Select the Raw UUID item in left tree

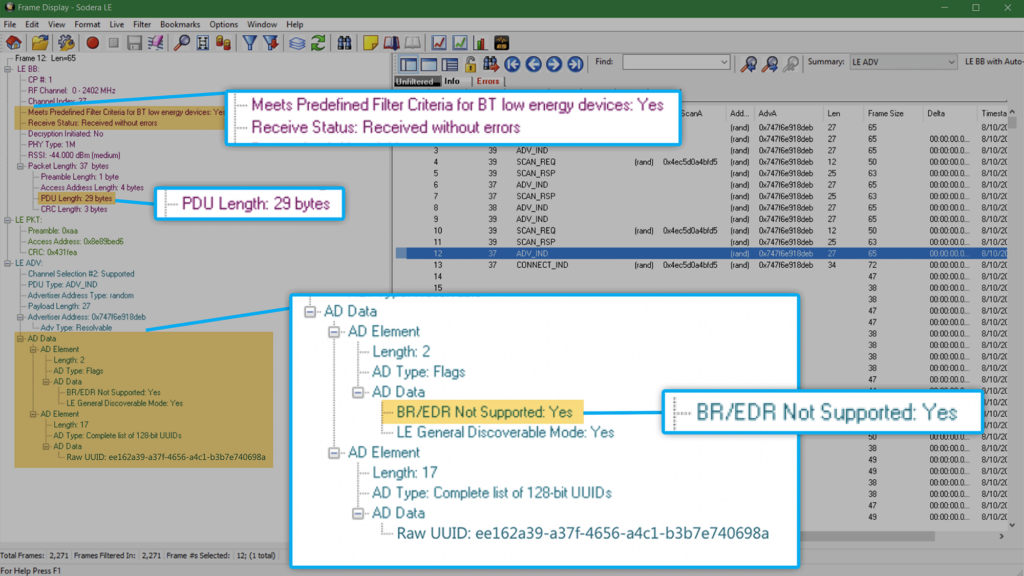[x=166, y=457]
